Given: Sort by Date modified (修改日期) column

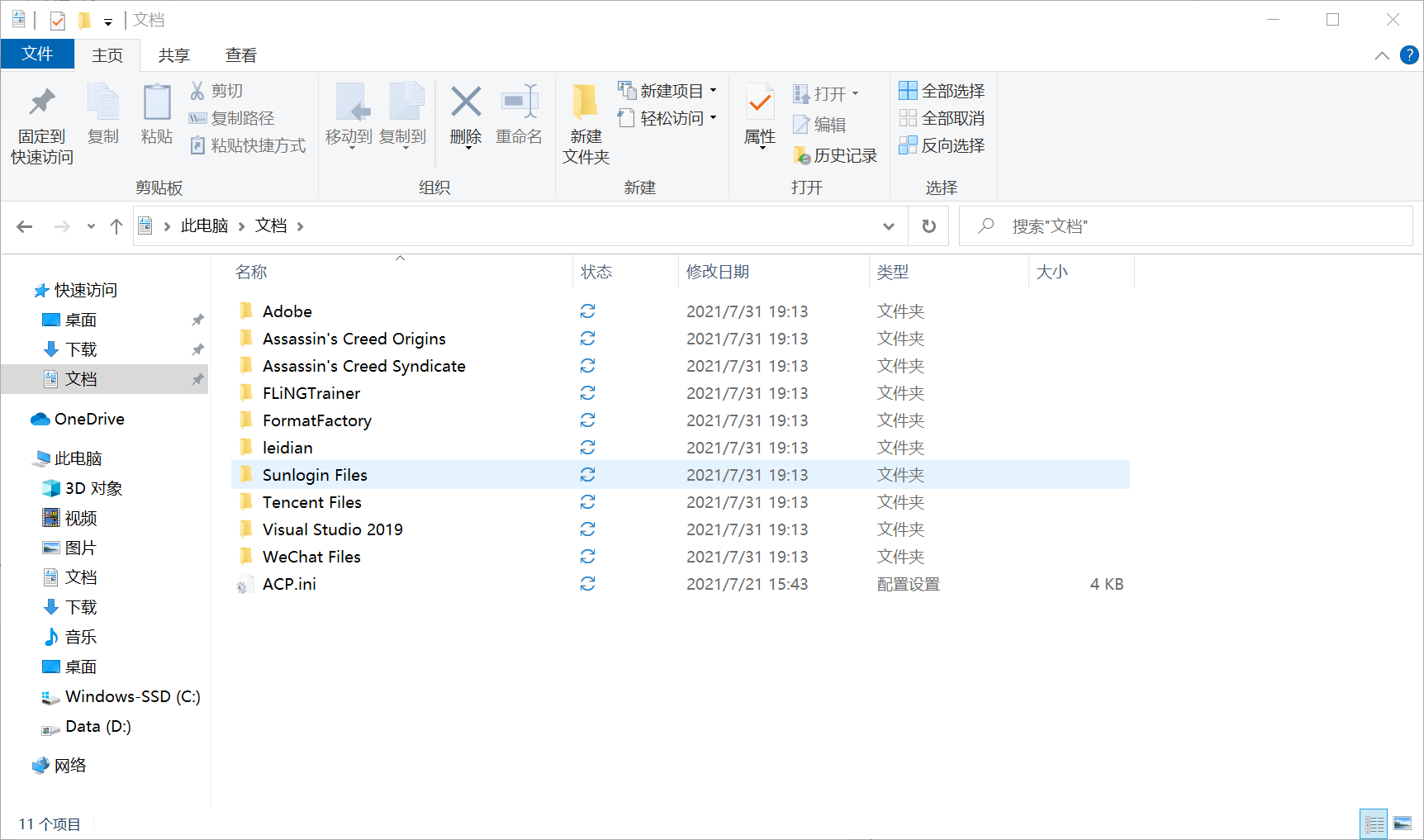Looking at the screenshot, I should tap(718, 272).
